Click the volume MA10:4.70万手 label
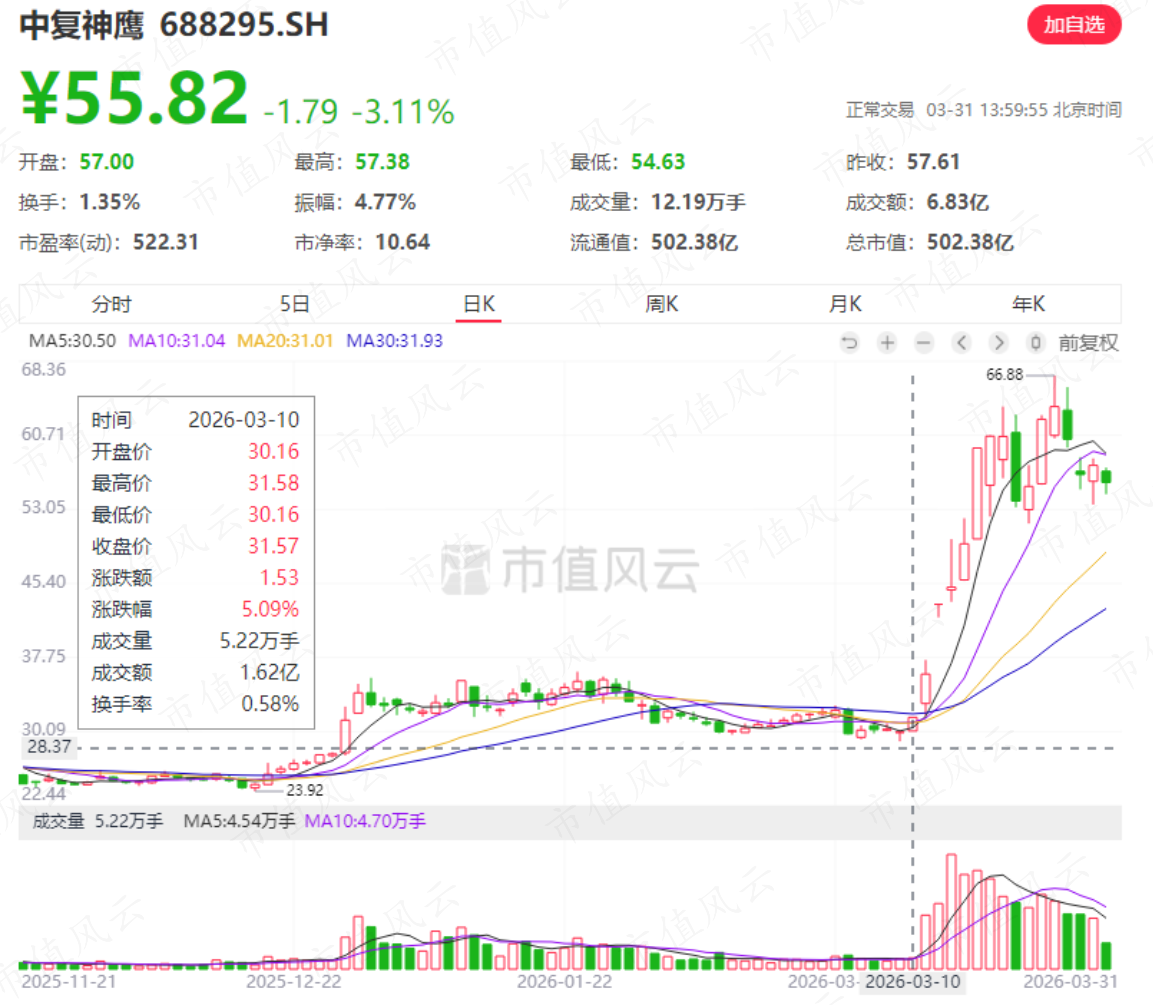 (365, 821)
